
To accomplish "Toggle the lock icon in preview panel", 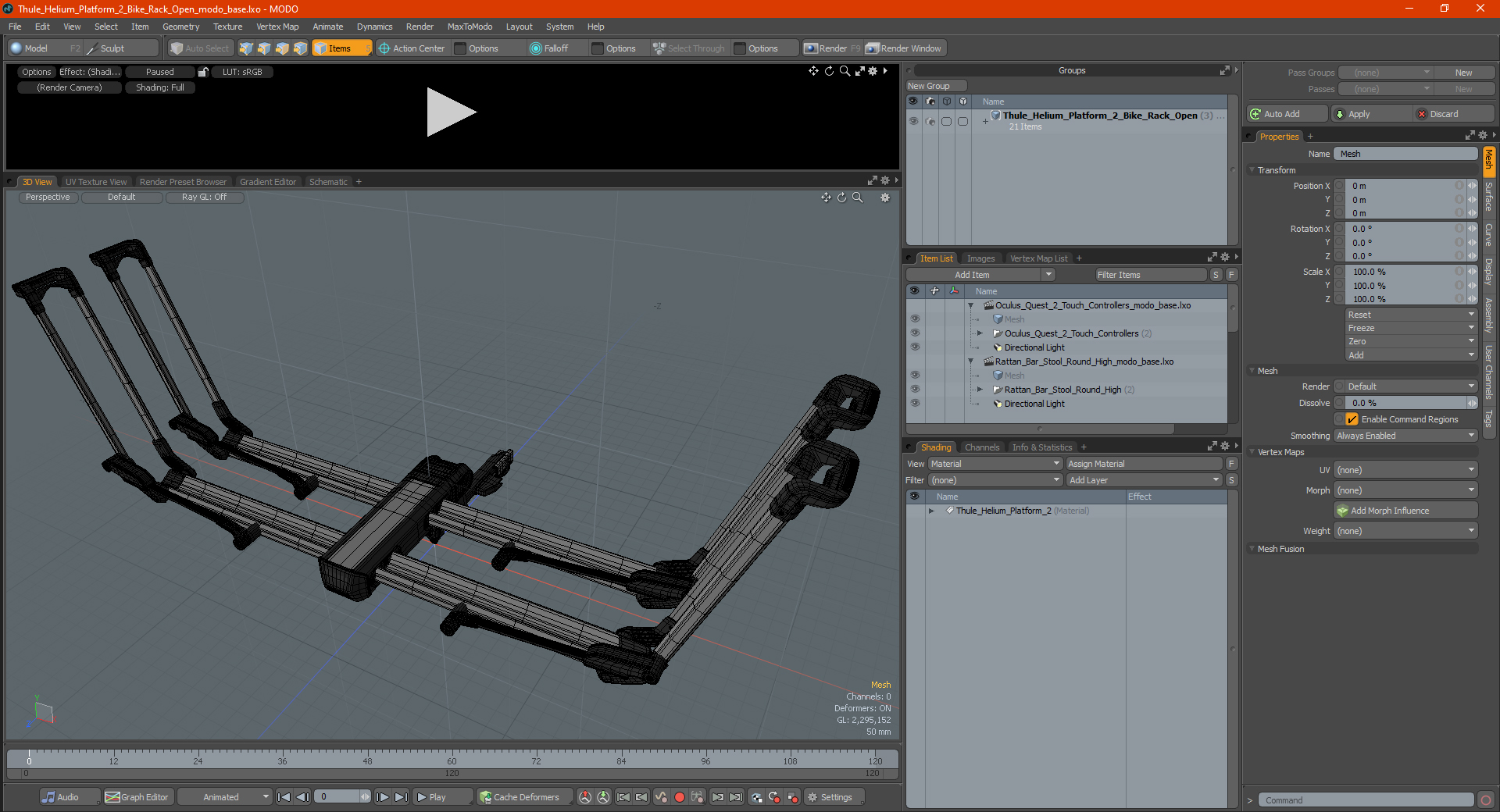I will tap(203, 72).
